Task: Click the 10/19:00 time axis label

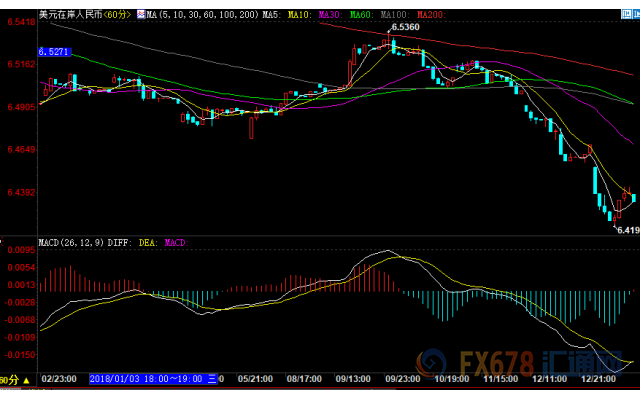Action: [451, 379]
